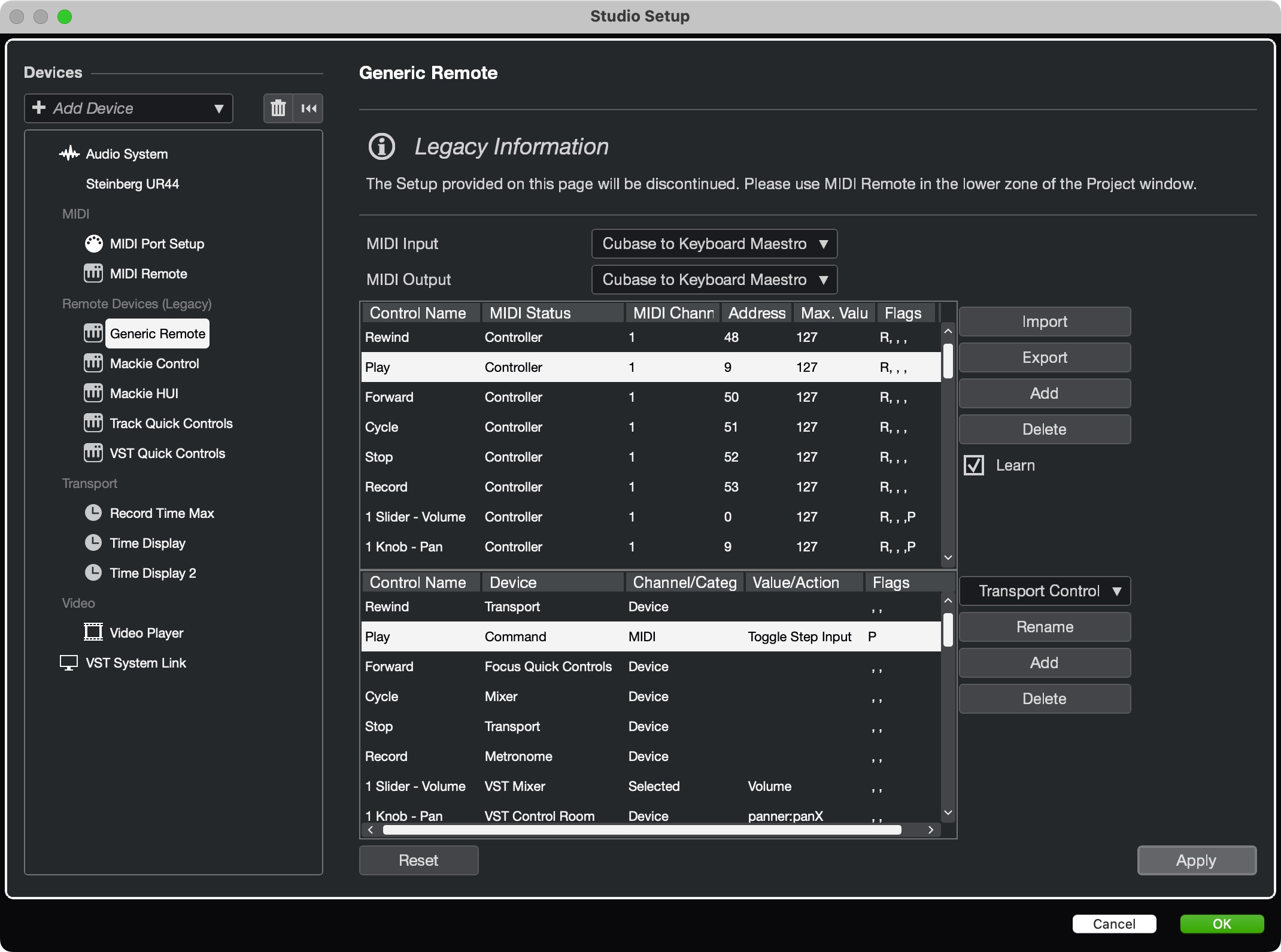The image size is (1281, 952).
Task: Select the Rewind row in upper table
Action: click(x=651, y=337)
